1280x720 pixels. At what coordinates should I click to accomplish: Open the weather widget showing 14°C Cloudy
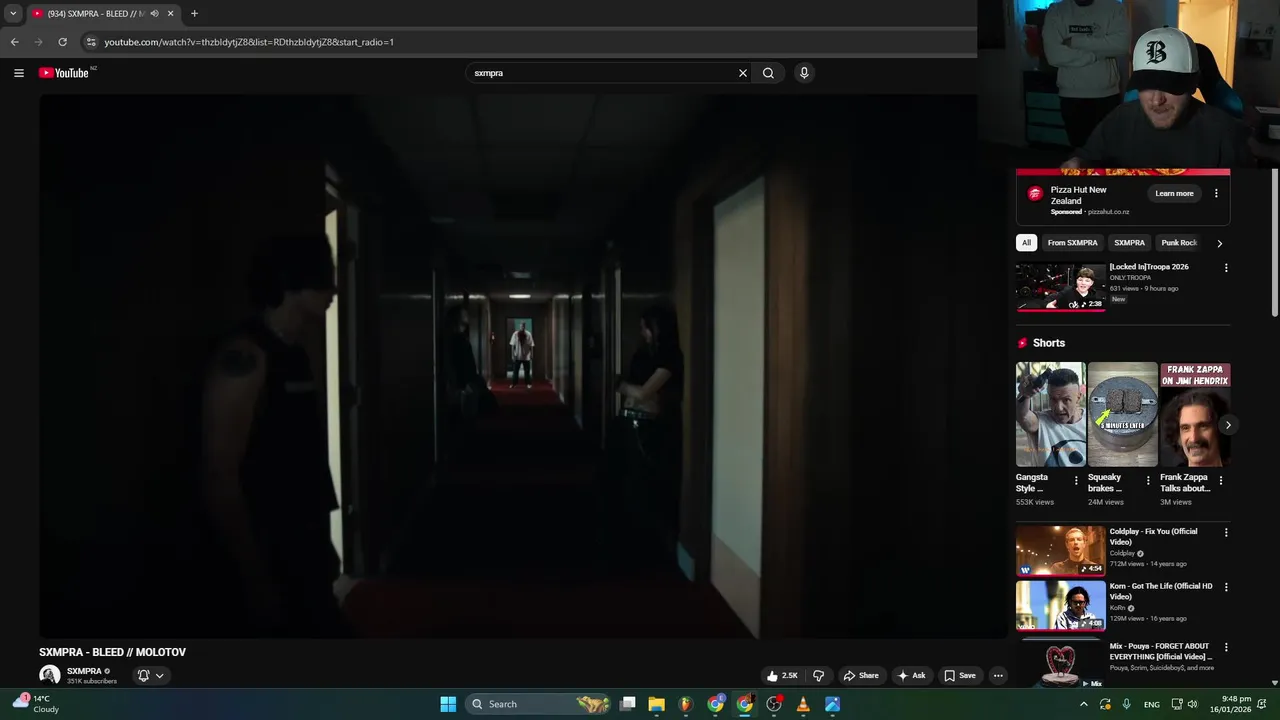[36, 704]
